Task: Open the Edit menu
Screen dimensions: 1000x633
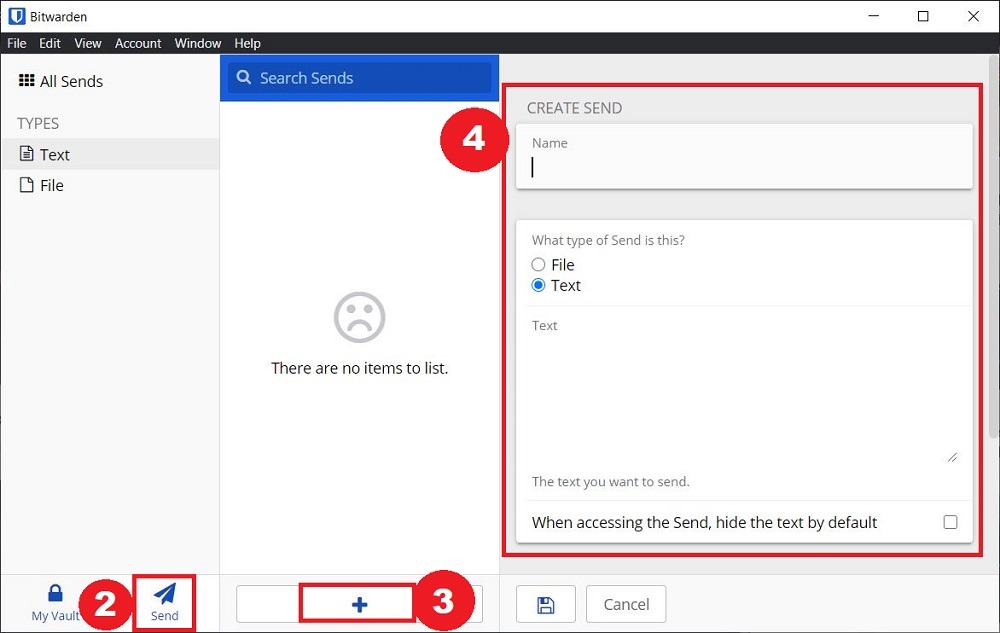Action: (50, 43)
